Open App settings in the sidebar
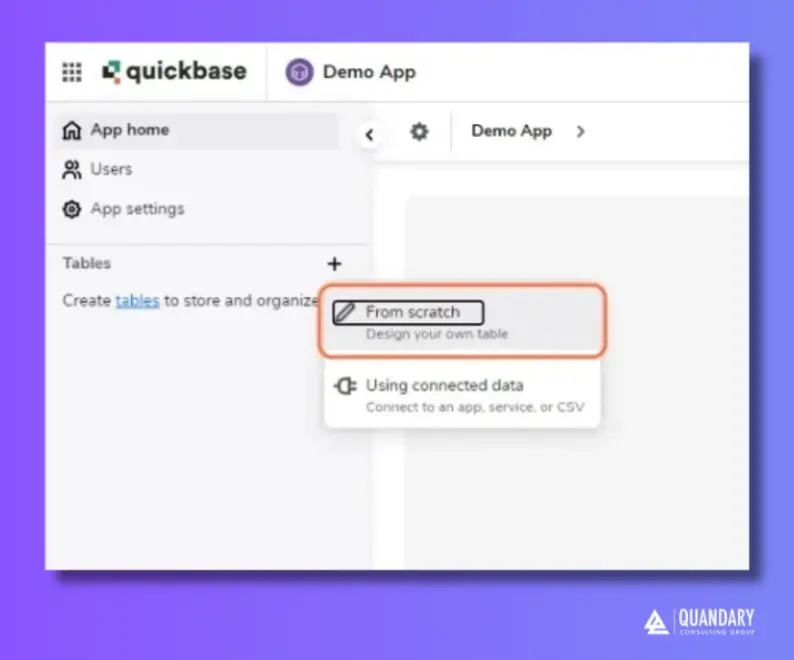This screenshot has width=794, height=660. point(123,209)
